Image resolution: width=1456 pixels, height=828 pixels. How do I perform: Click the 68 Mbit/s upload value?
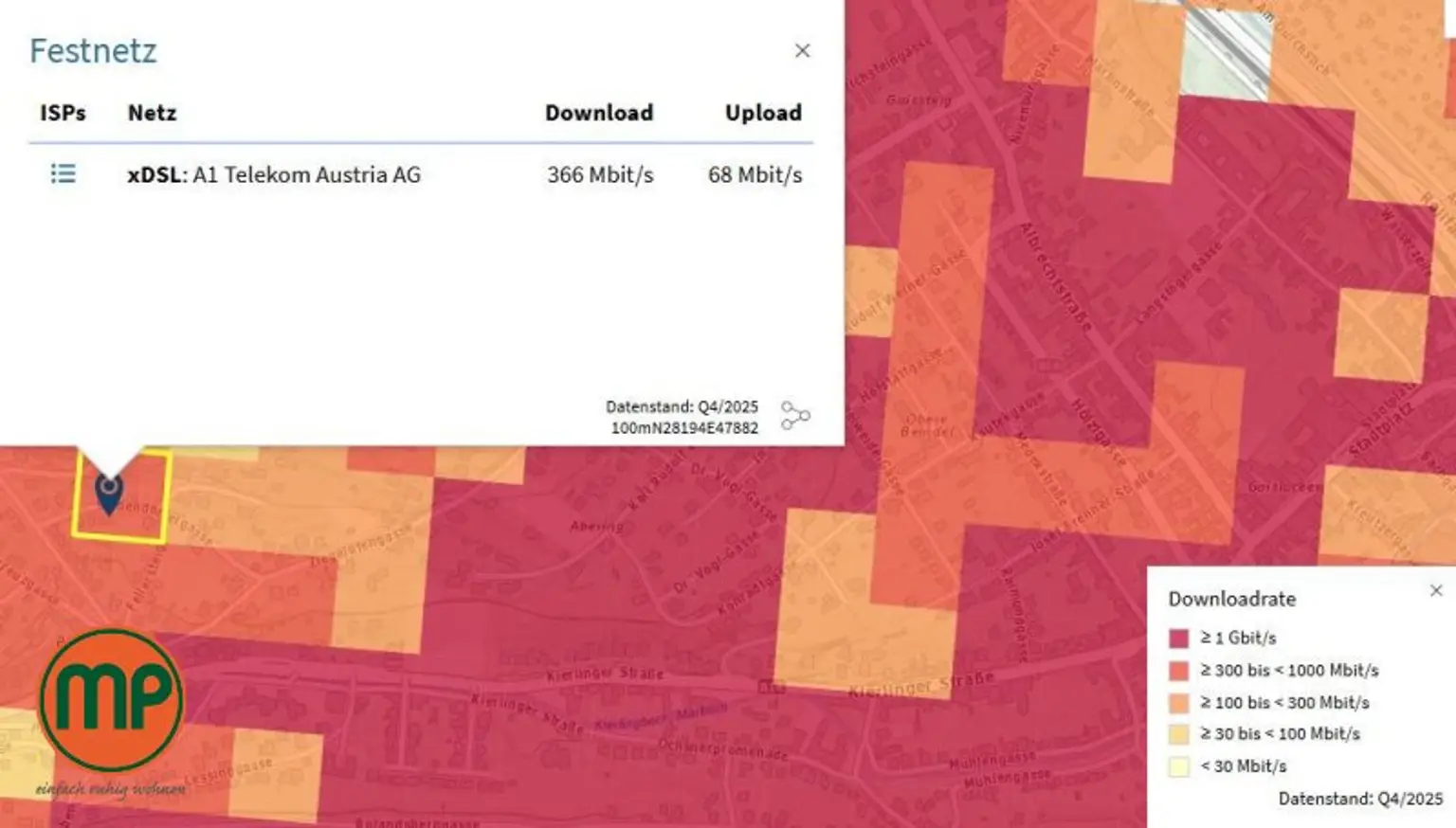(755, 174)
